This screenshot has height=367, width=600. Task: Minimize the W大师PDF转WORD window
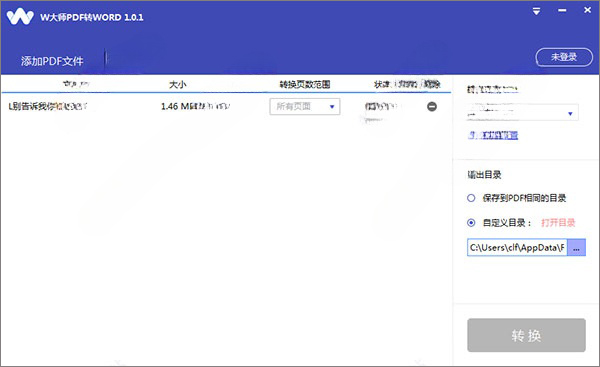[x=562, y=11]
